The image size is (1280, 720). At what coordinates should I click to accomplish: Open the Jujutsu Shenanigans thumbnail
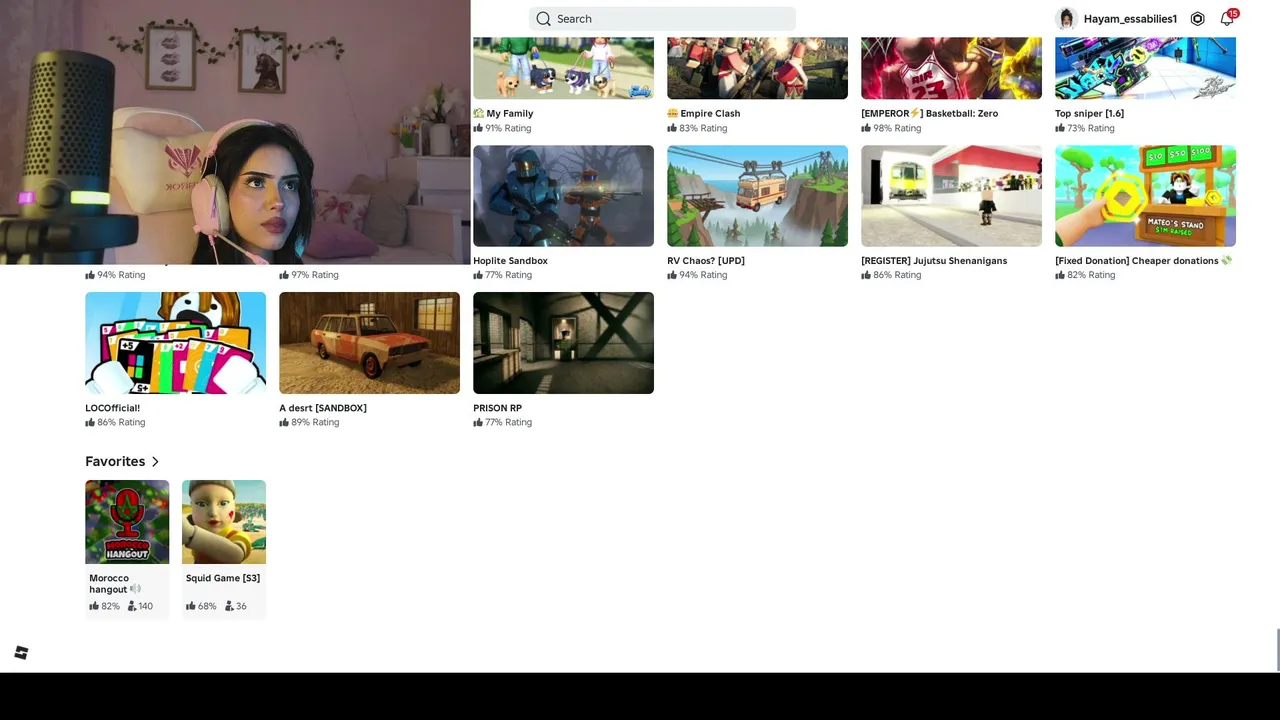[951, 196]
